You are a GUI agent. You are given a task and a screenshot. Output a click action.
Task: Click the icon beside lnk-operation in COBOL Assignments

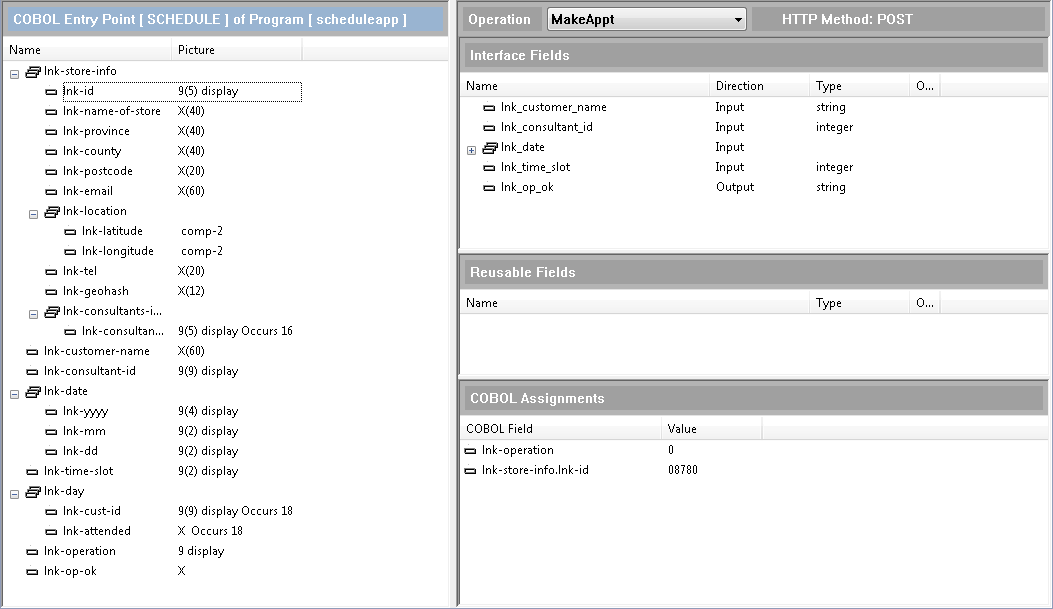471,450
